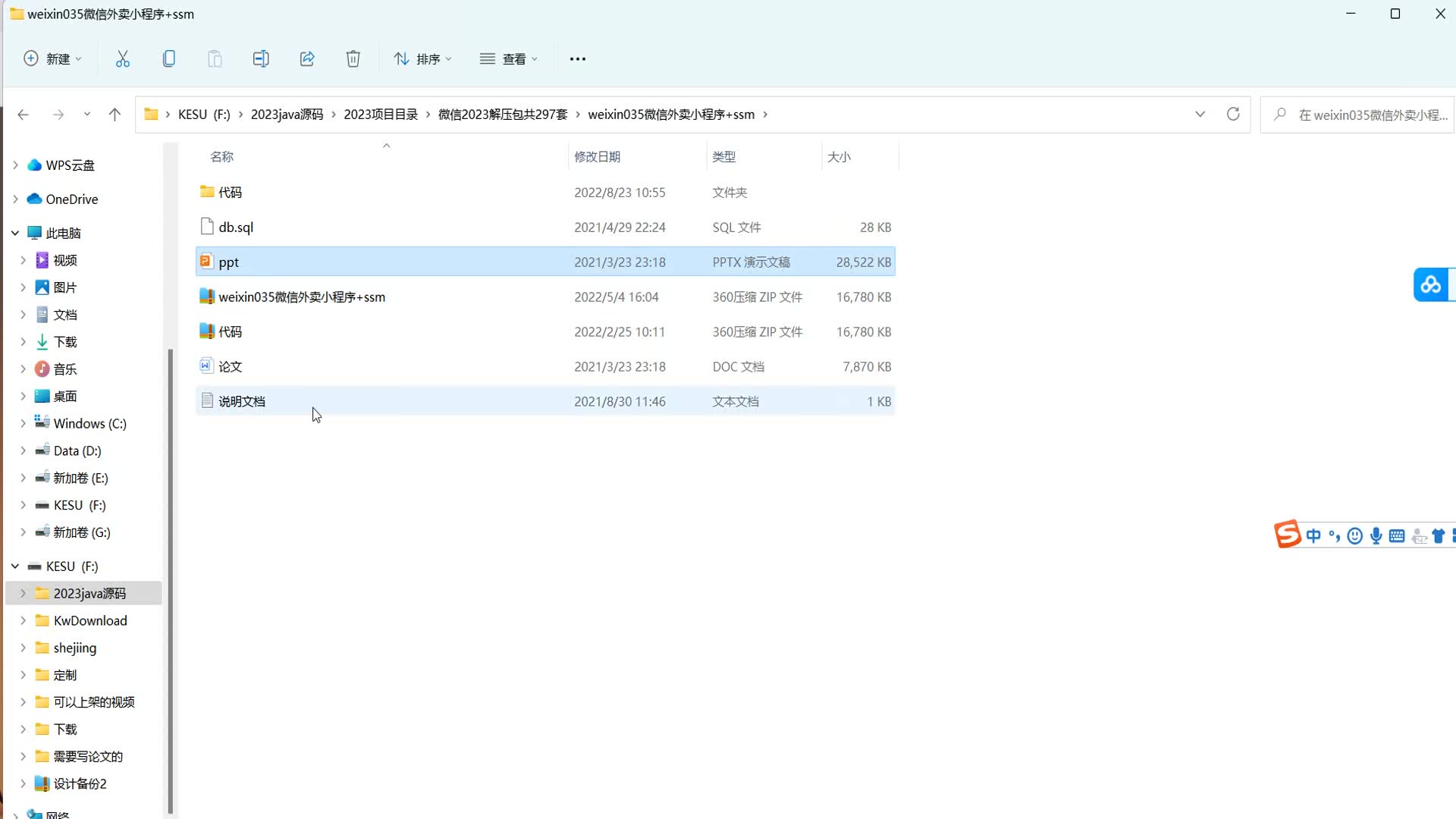Click the Rename icon in toolbar
Viewport: 1456px width, 819px height.
tap(260, 58)
